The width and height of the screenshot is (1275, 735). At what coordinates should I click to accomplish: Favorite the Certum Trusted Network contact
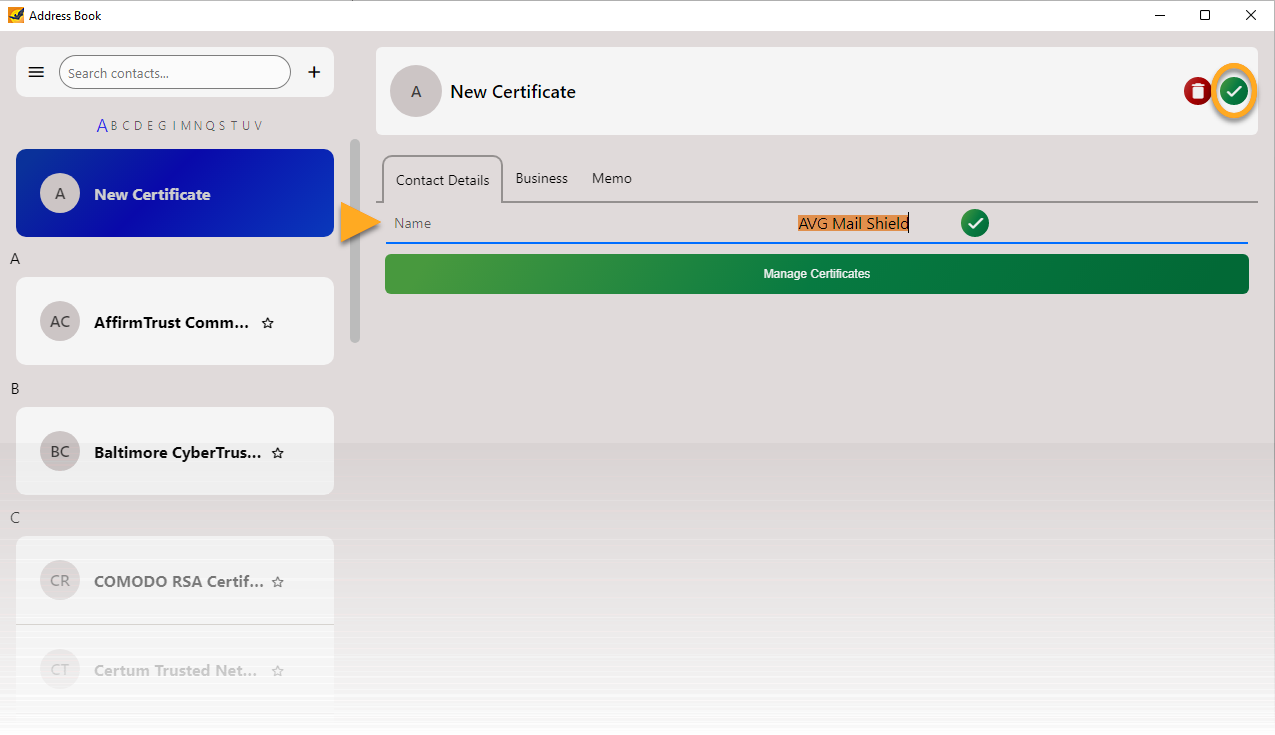[x=278, y=671]
